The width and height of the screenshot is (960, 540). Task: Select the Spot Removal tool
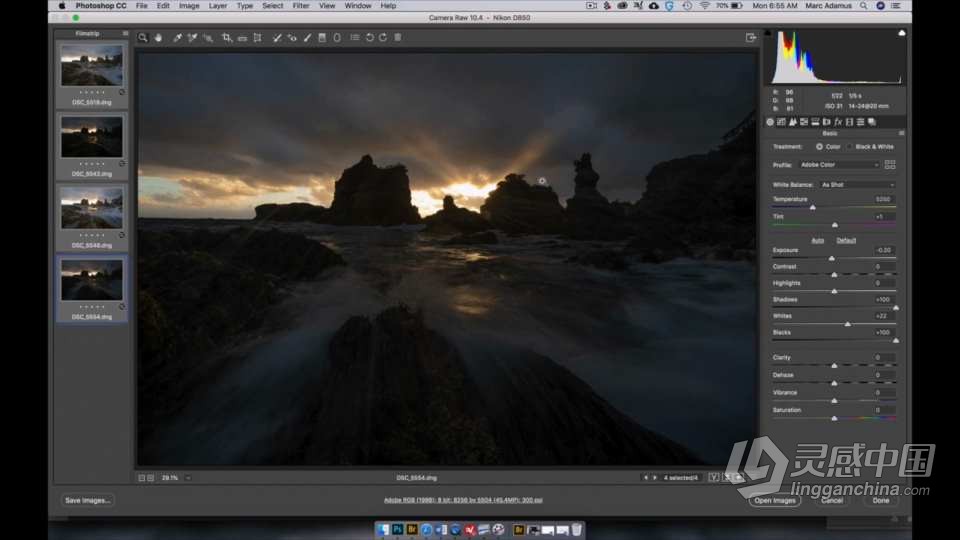click(277, 37)
